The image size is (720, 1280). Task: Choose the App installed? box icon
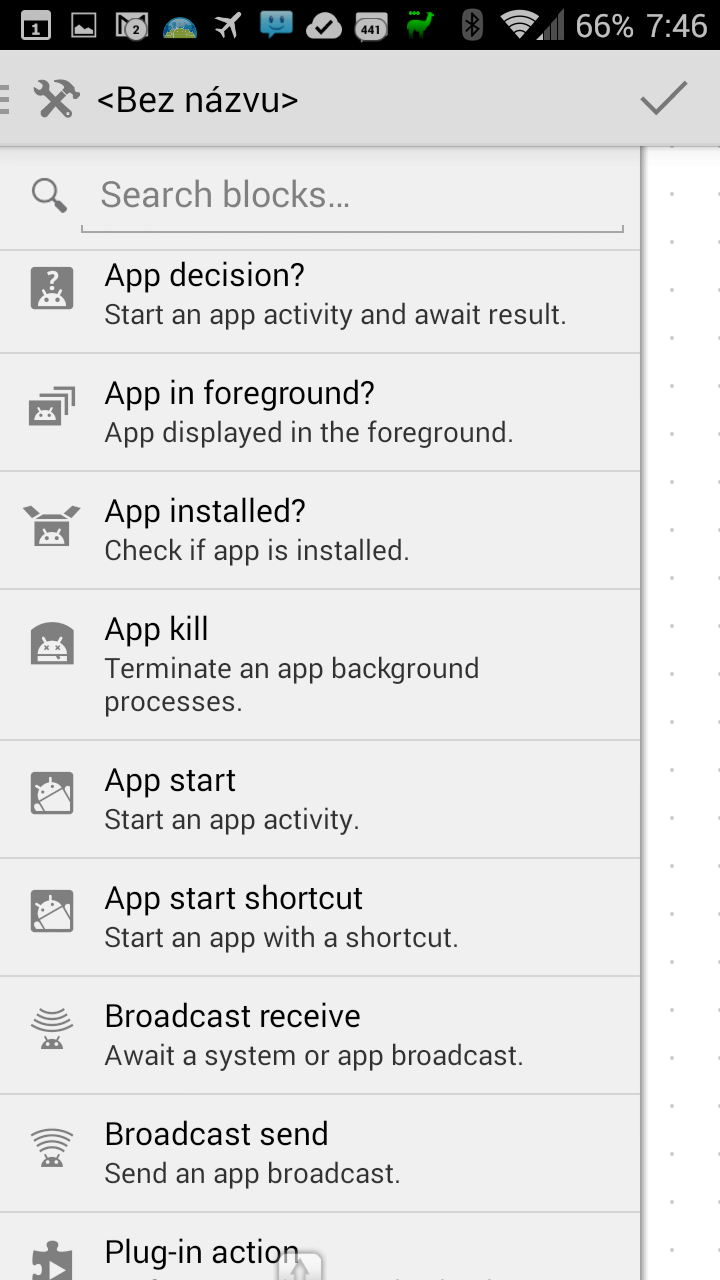pos(52,525)
